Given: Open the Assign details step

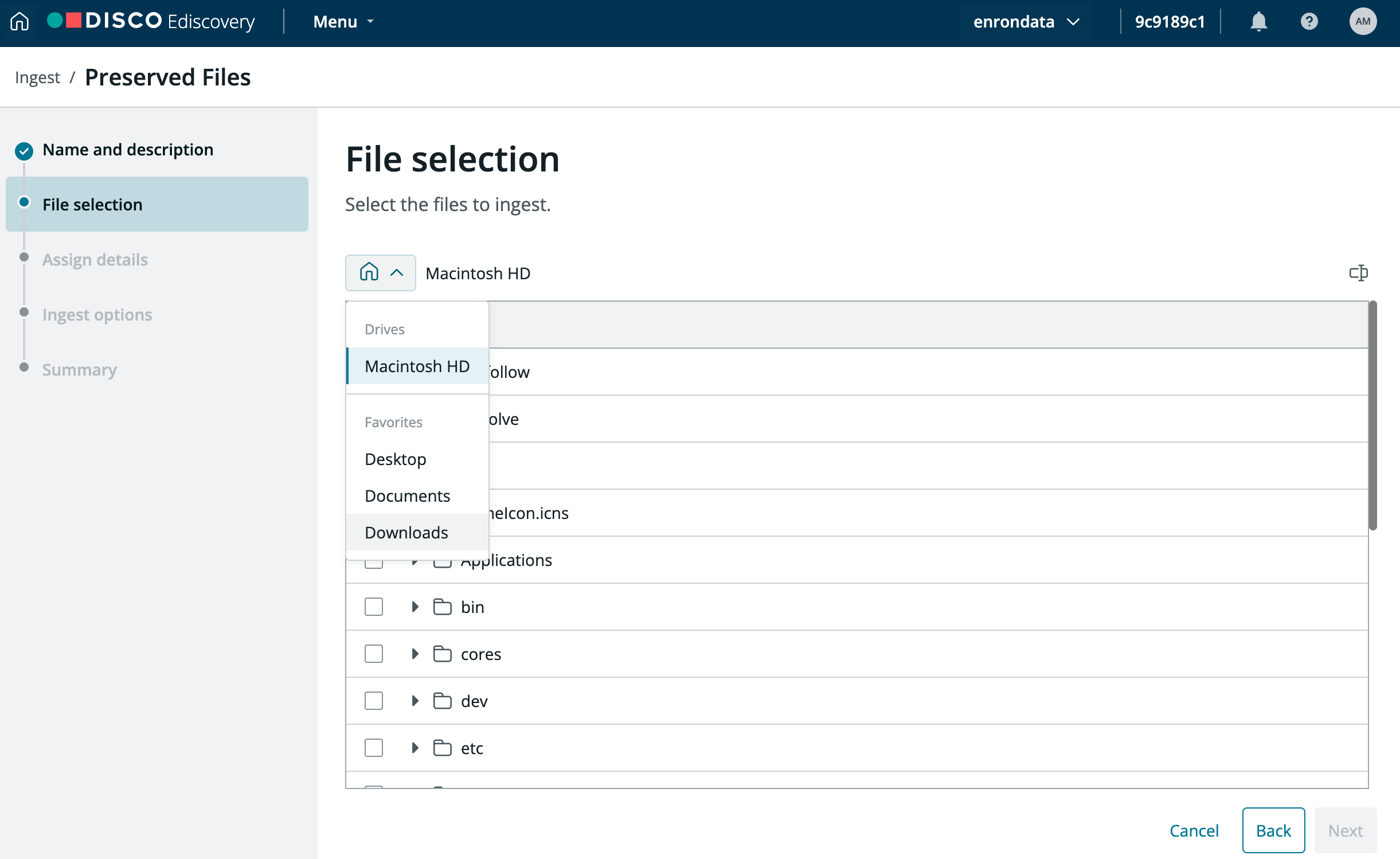Looking at the screenshot, I should pos(95,260).
